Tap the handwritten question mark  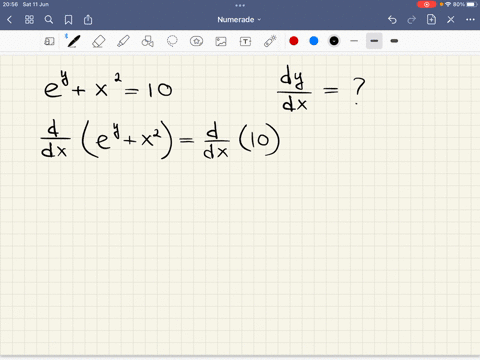pyautogui.click(x=359, y=91)
